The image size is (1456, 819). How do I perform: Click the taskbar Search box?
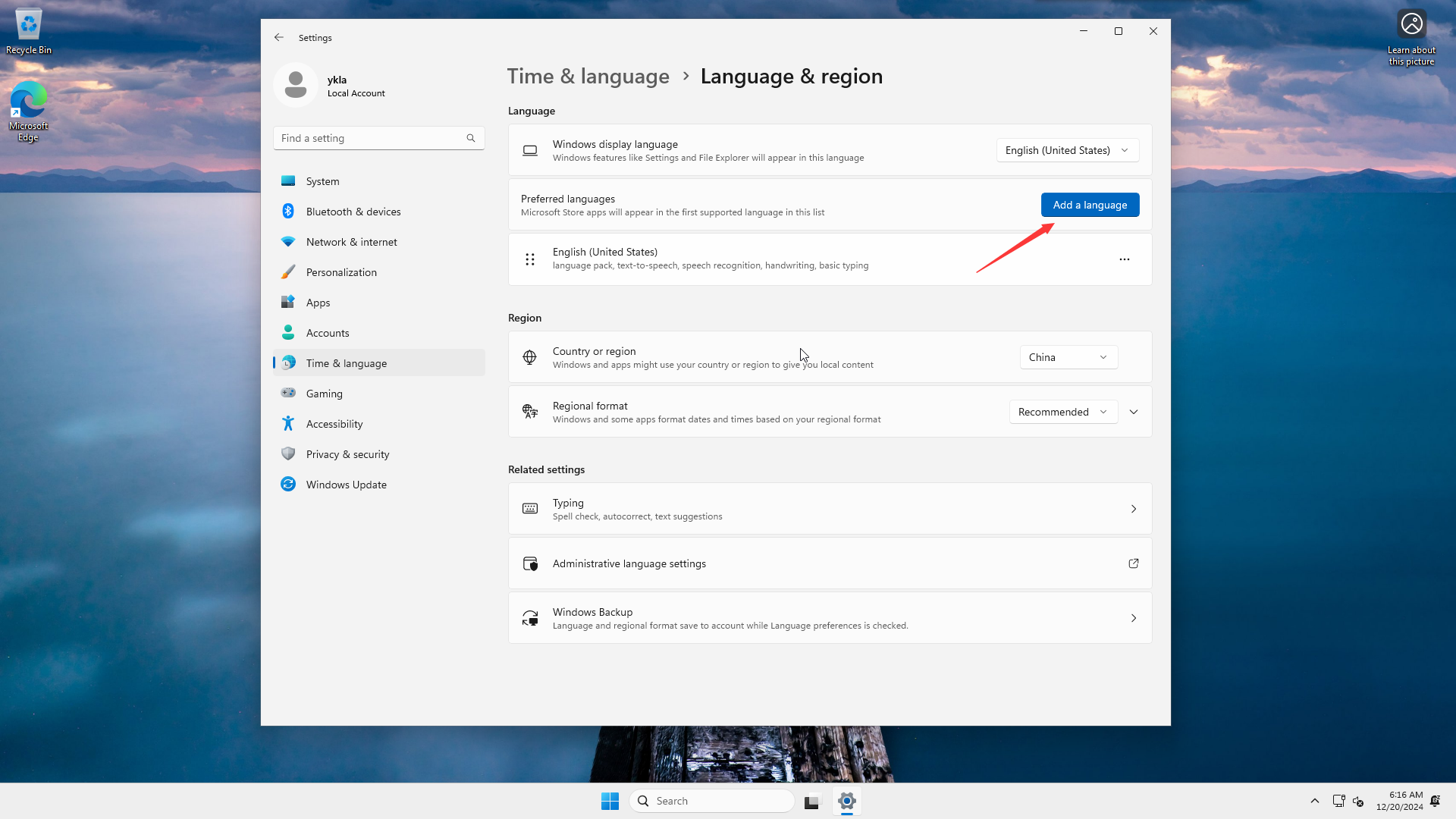(x=711, y=801)
